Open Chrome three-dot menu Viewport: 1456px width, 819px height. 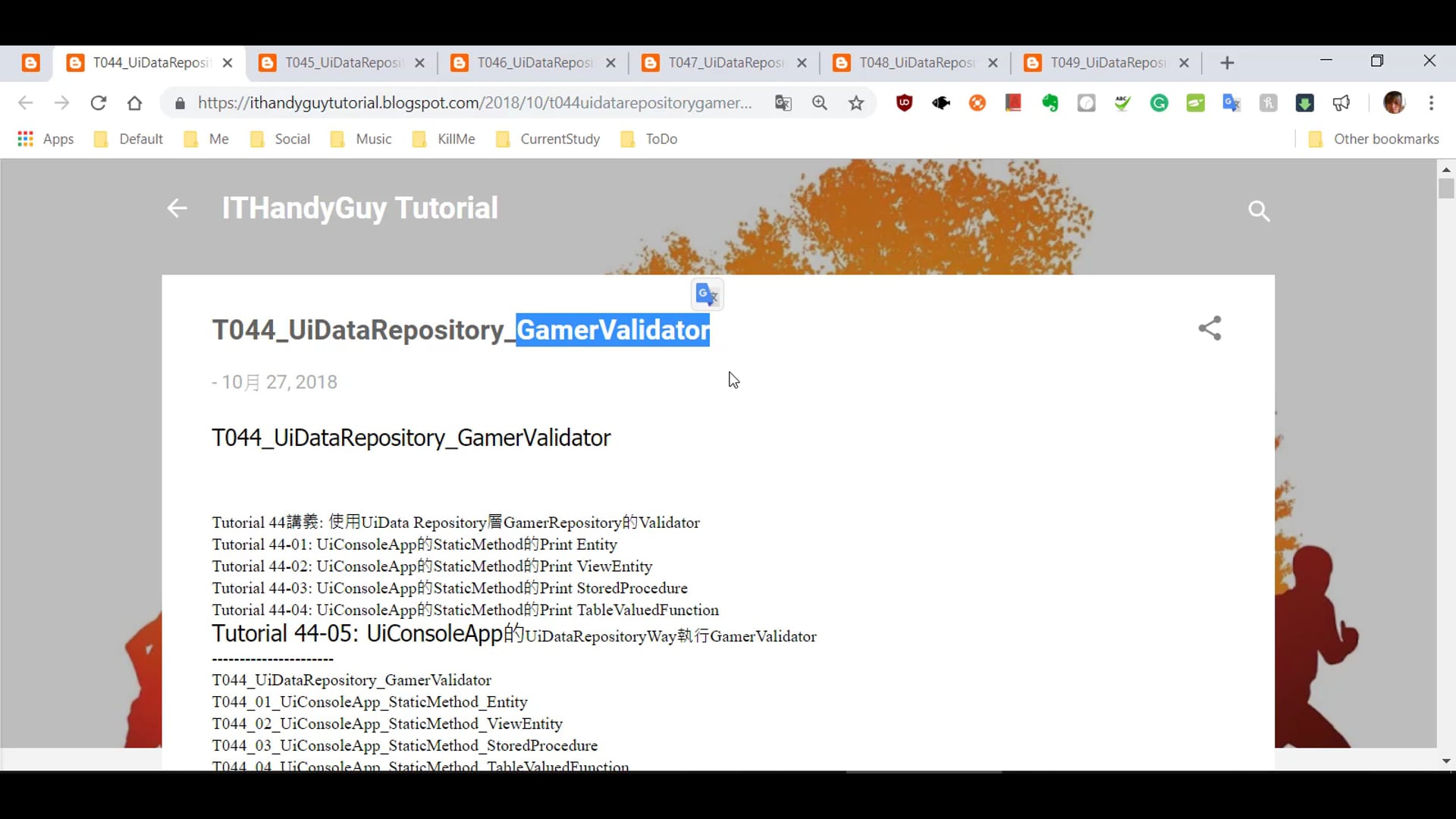(x=1431, y=103)
